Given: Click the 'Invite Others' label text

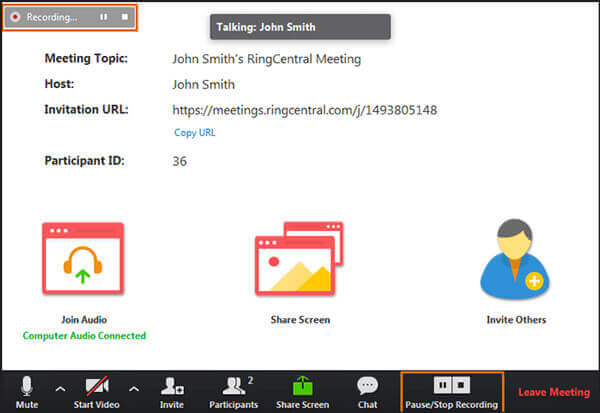Looking at the screenshot, I should coord(516,319).
